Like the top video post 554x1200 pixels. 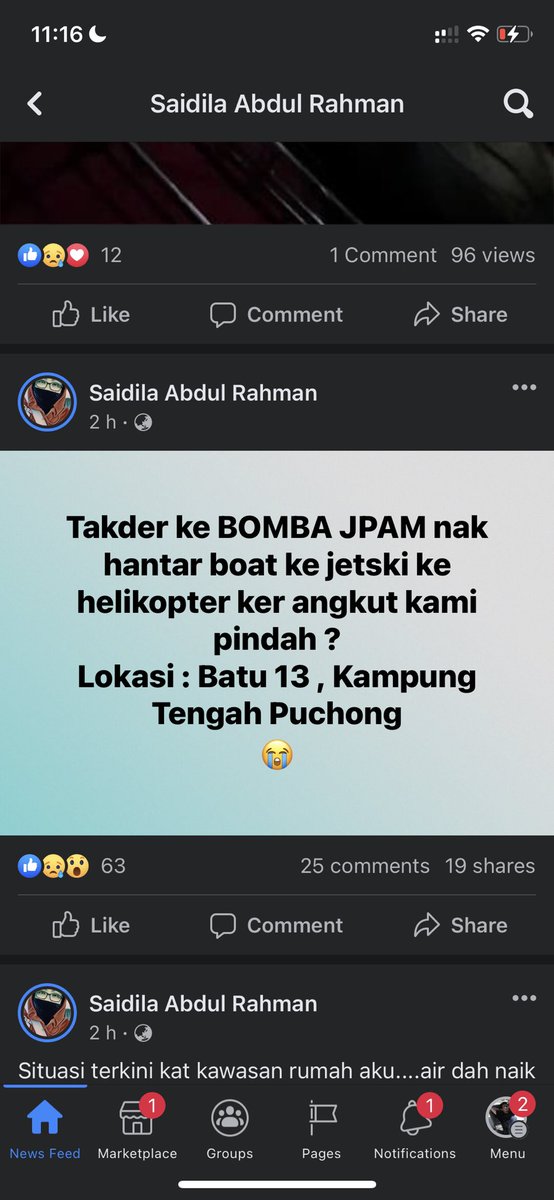(91, 314)
